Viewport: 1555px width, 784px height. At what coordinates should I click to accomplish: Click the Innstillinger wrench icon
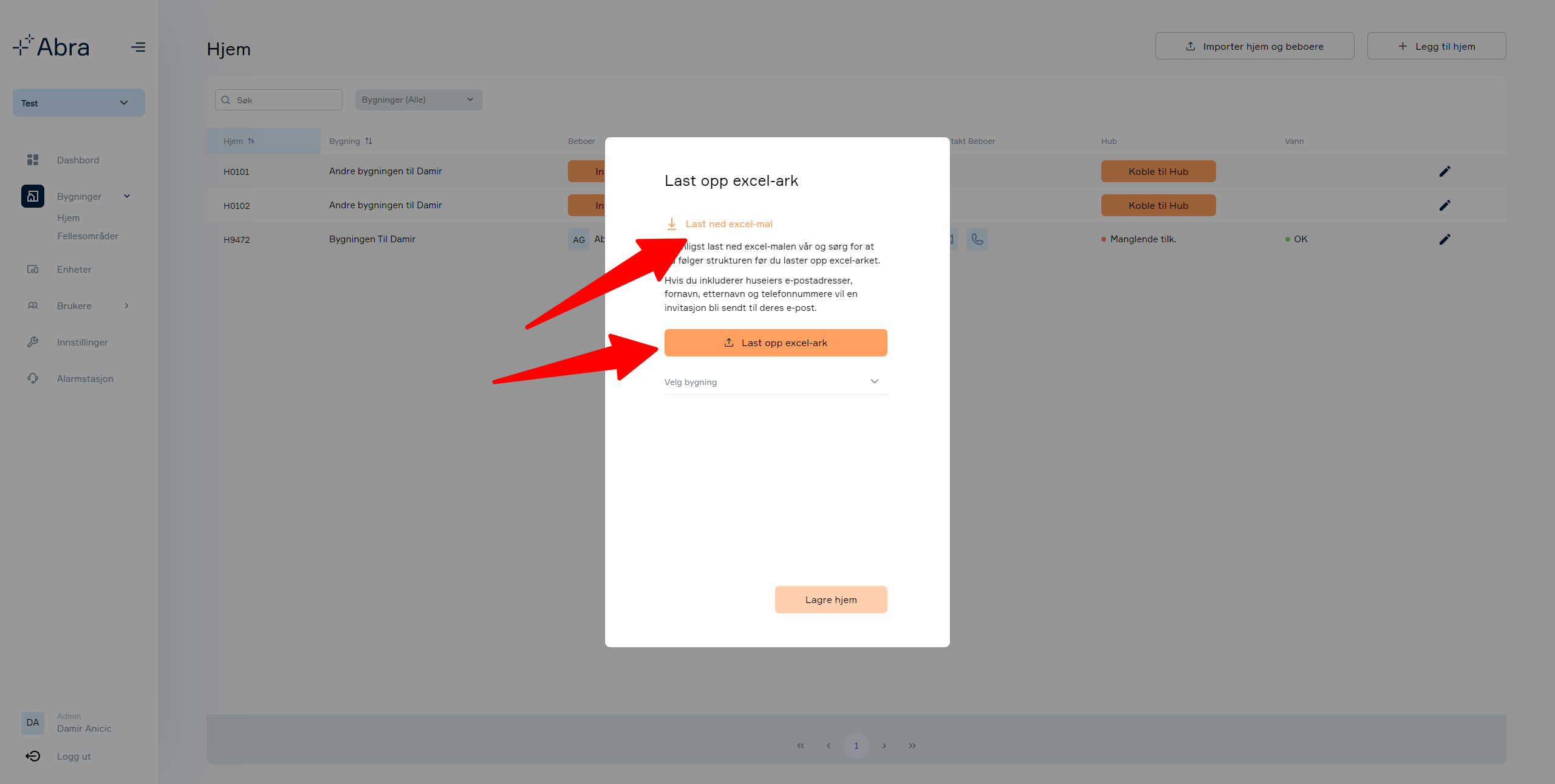33,342
